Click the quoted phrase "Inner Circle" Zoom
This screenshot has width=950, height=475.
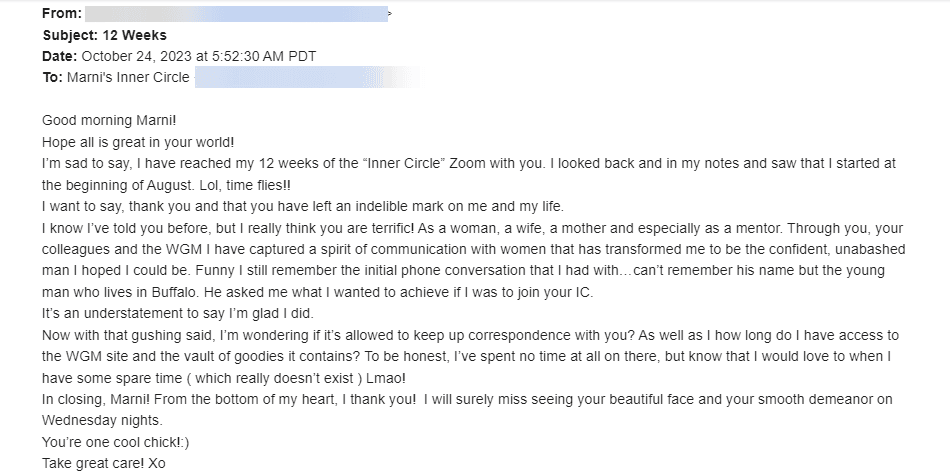pyautogui.click(x=425, y=164)
